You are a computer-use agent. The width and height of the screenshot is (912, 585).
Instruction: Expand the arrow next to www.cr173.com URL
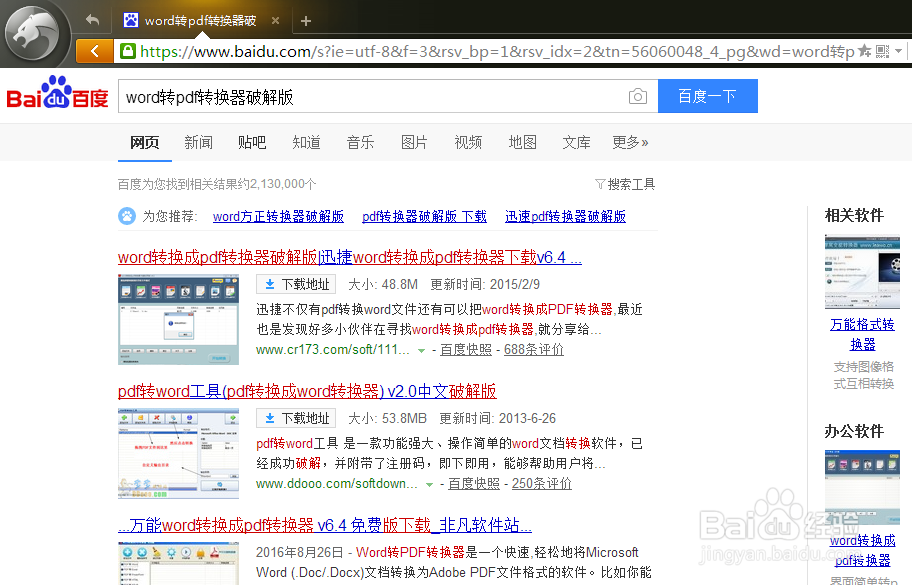point(421,351)
